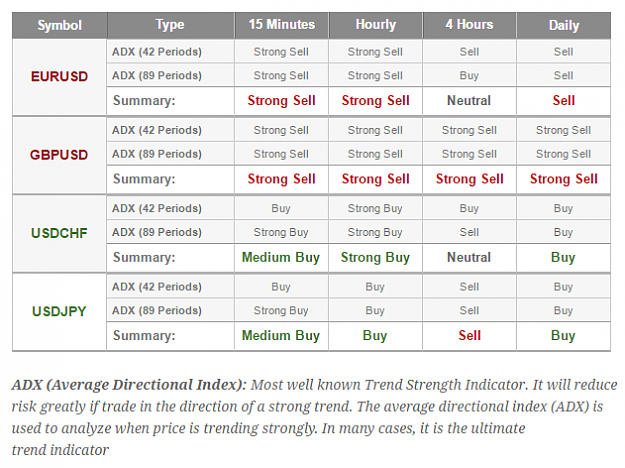Click the 15 Minutes column header
Viewport: 625px width, 468px height.
tap(282, 25)
